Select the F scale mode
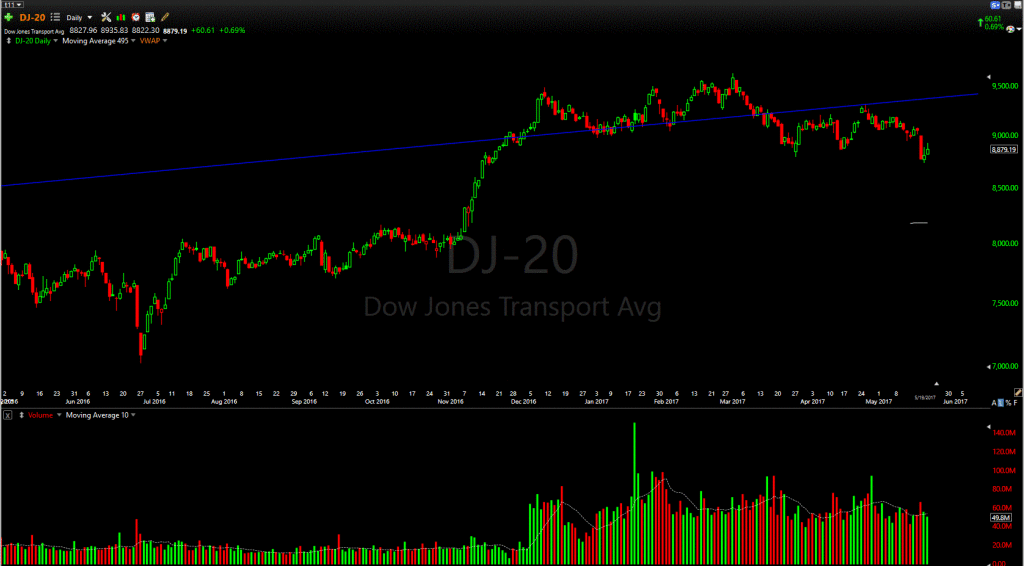1024x566 pixels. (1016, 403)
